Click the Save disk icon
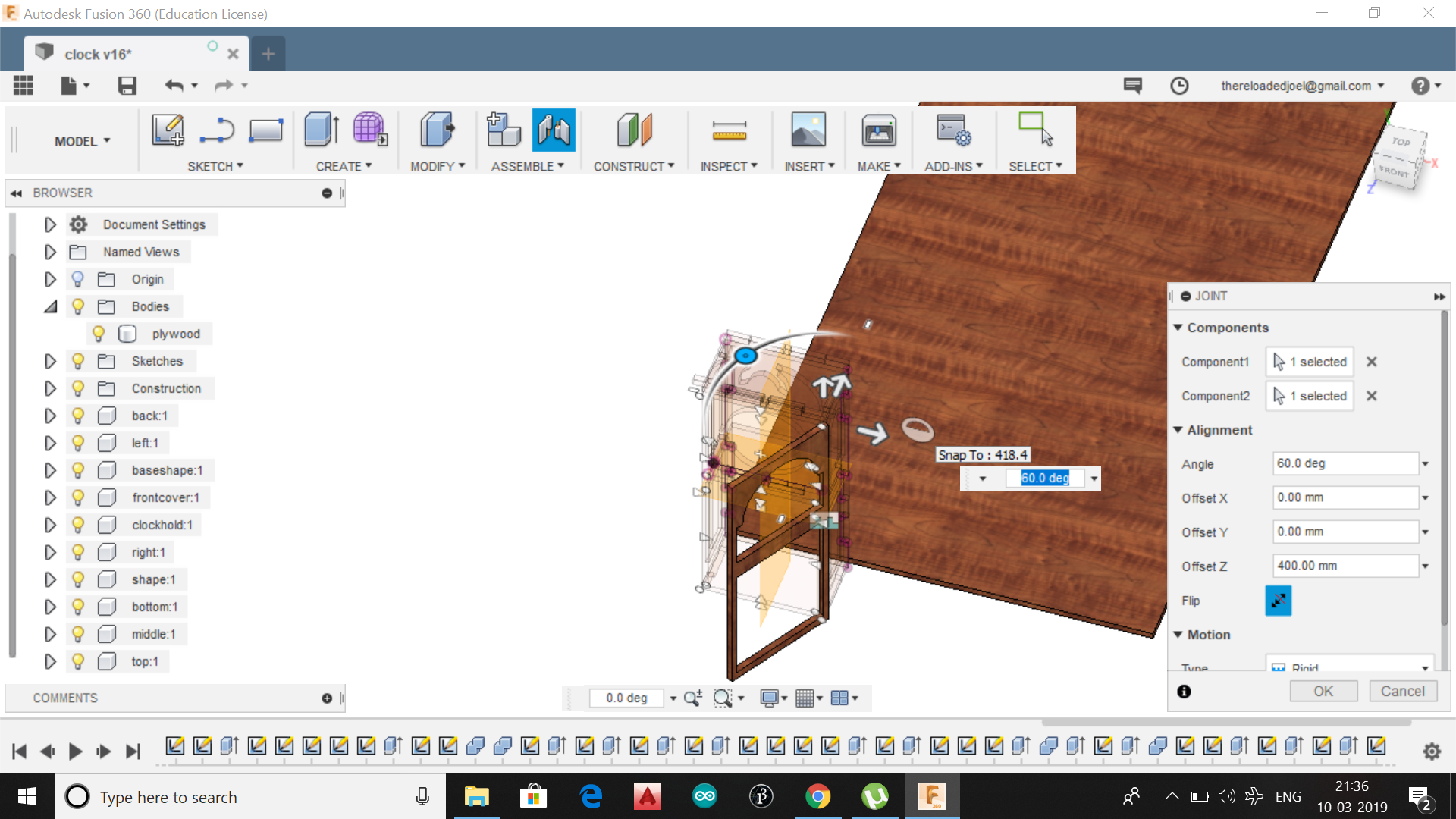This screenshot has width=1456, height=819. click(127, 86)
